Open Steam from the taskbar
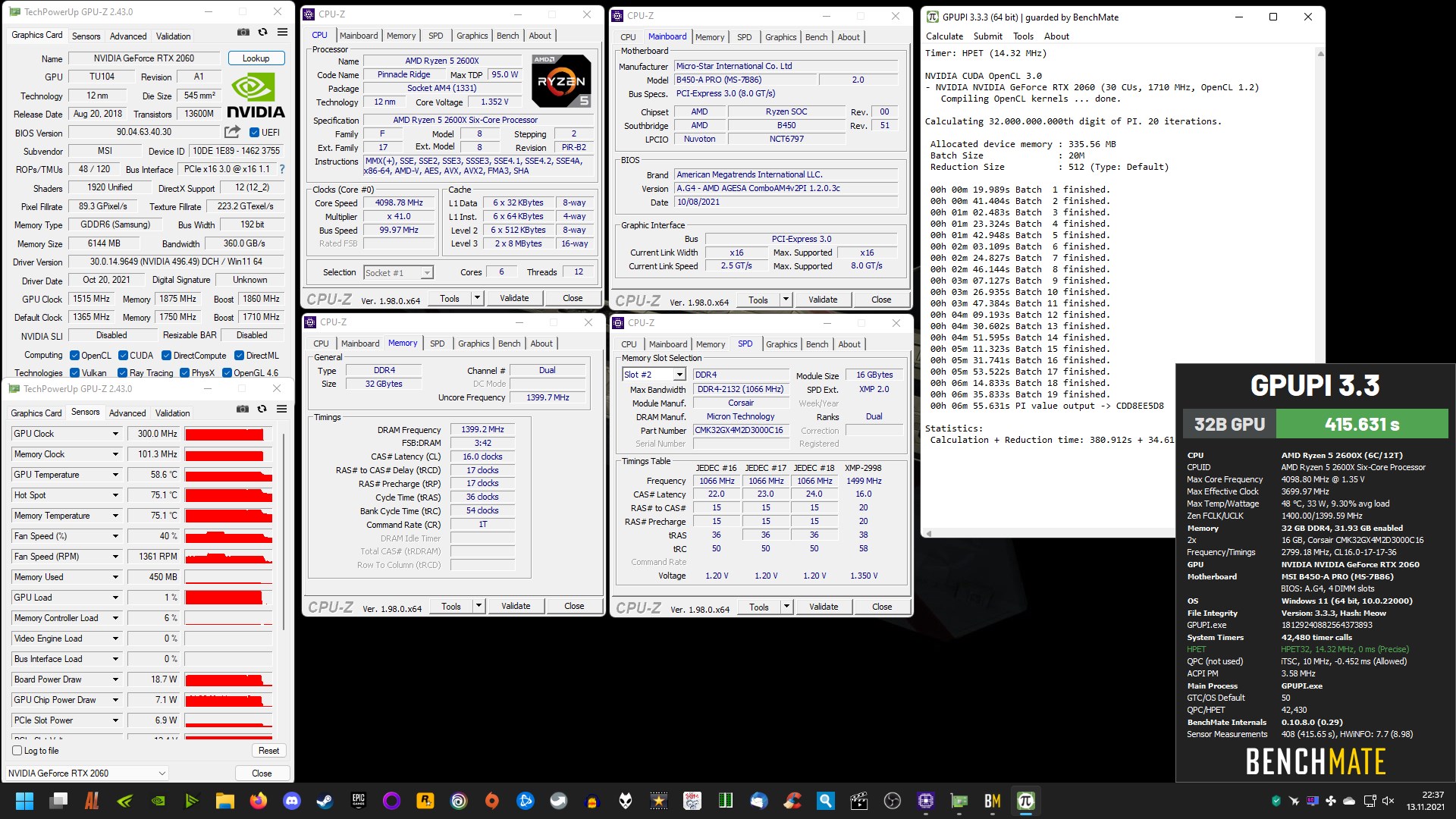1456x819 pixels. (325, 801)
